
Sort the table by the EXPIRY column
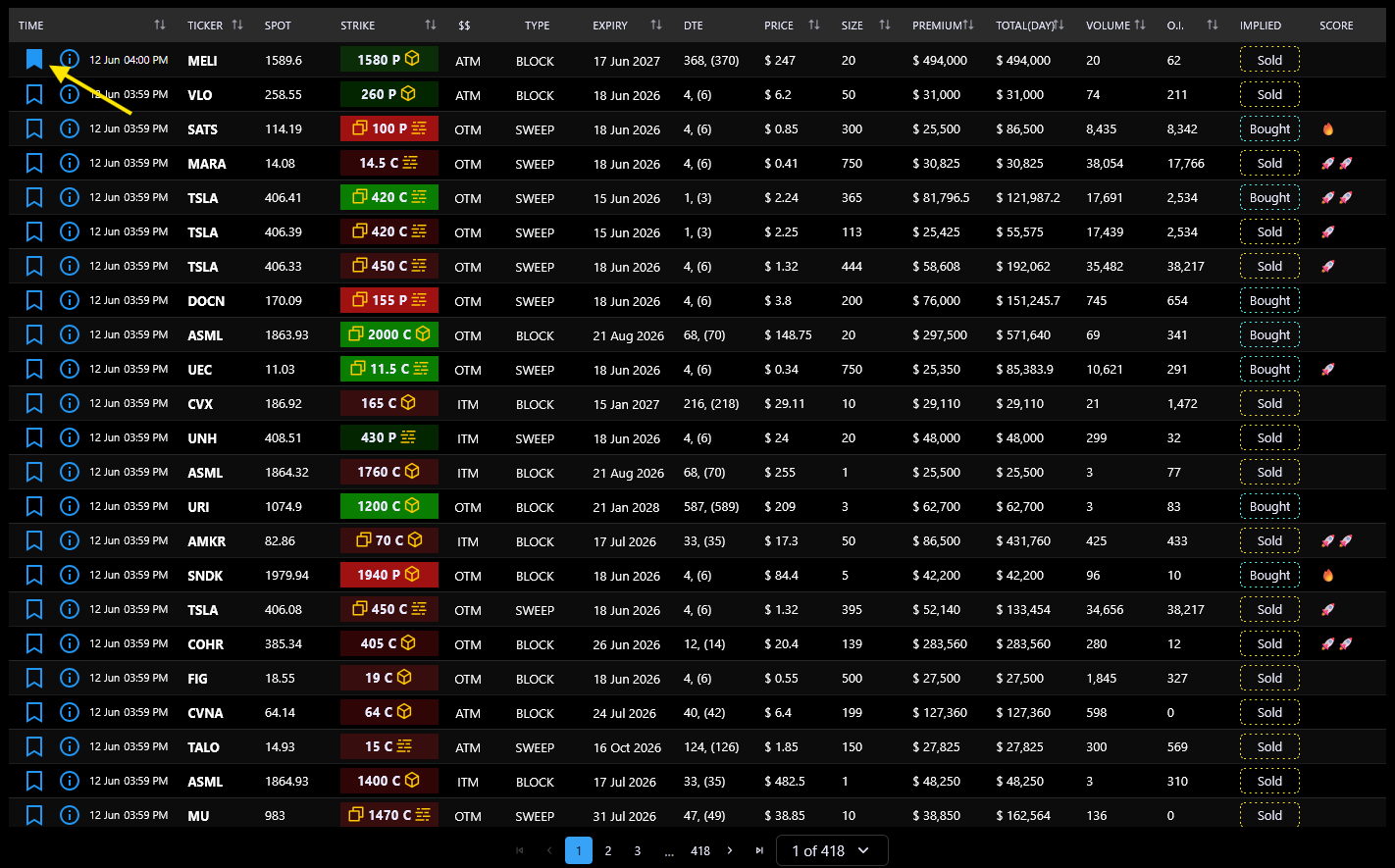pos(656,25)
